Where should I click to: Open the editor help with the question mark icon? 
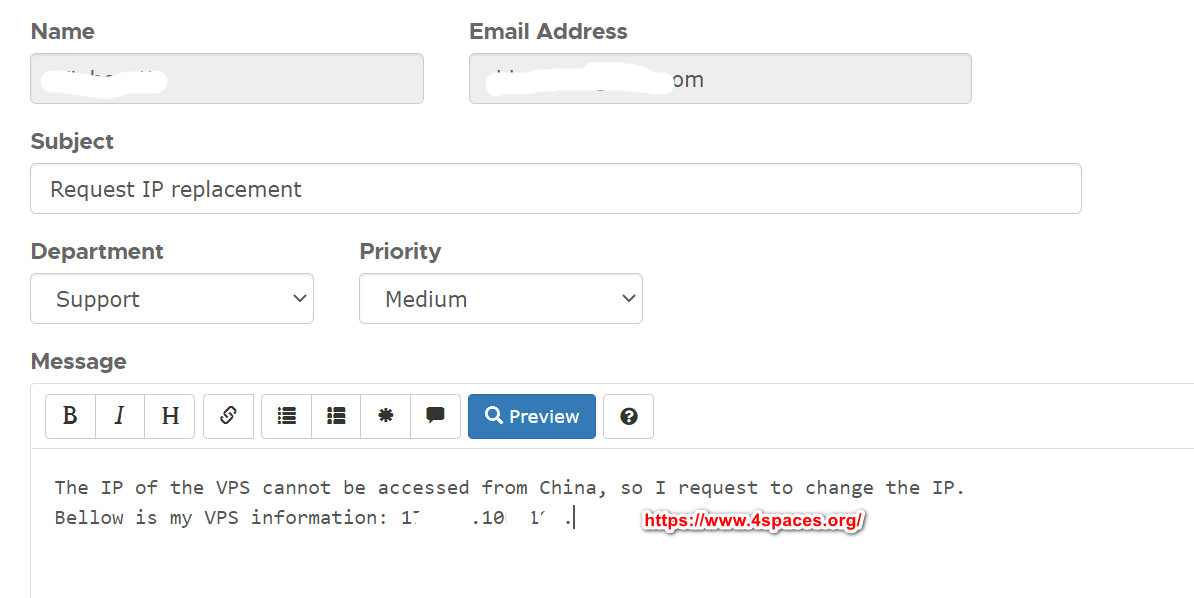[628, 416]
